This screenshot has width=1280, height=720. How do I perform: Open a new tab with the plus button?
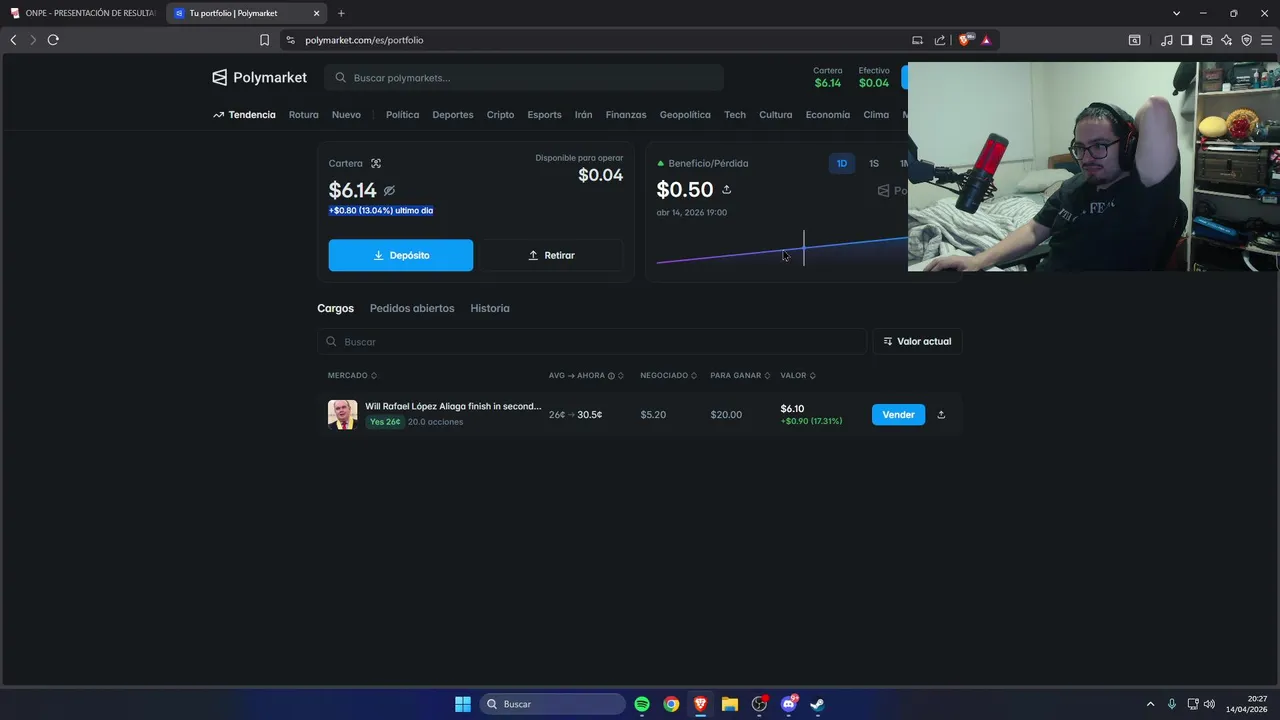[341, 13]
